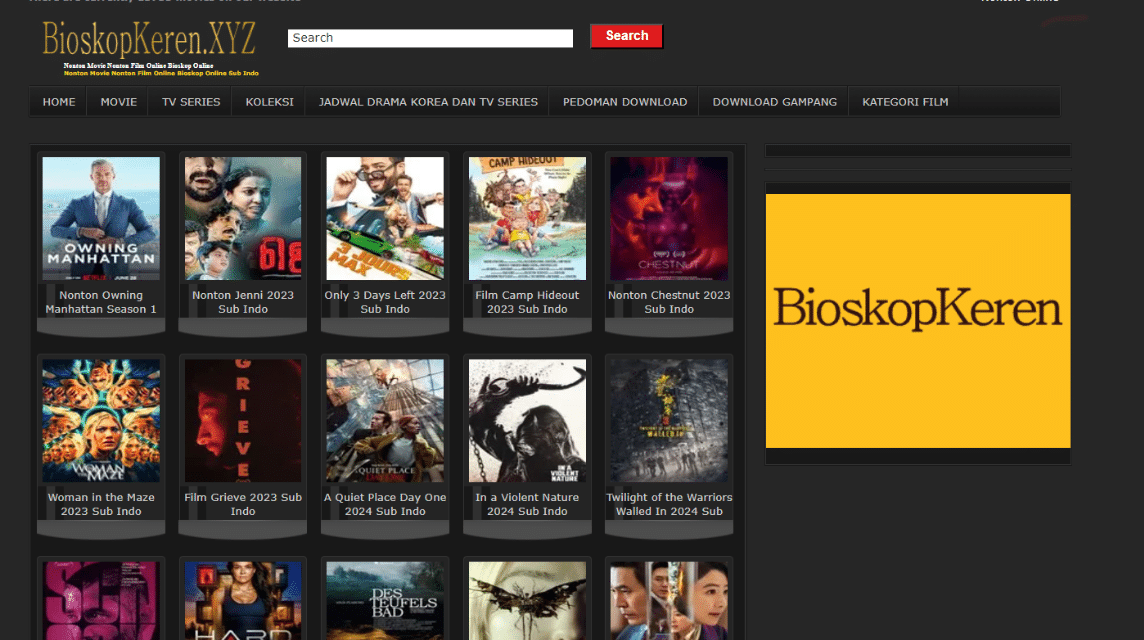This screenshot has height=640, width=1144.
Task: Click 'Woman in the Maze 2023 Sub Indo' link
Action: coord(101,504)
